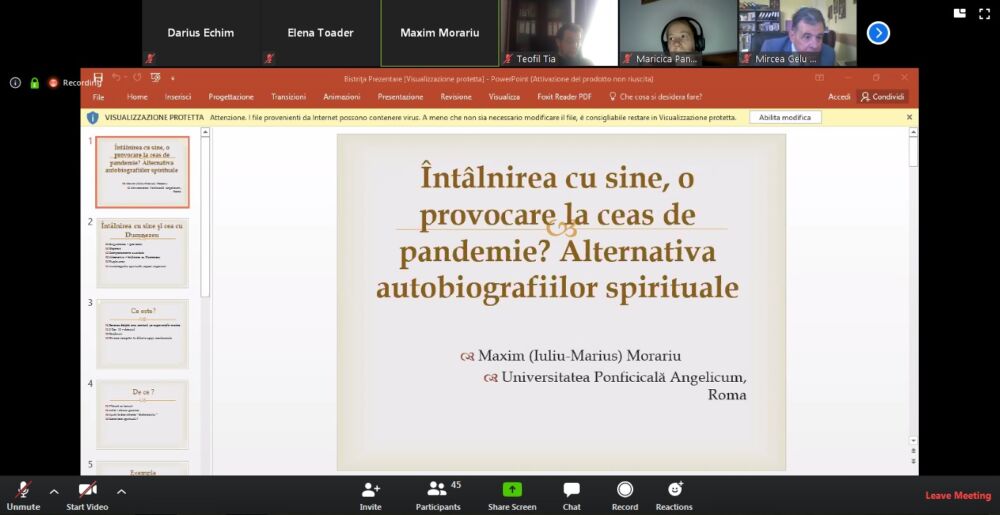Viewport: 1000px width, 515px height.
Task: Open the Inserisci ribbon tab
Action: click(x=178, y=97)
